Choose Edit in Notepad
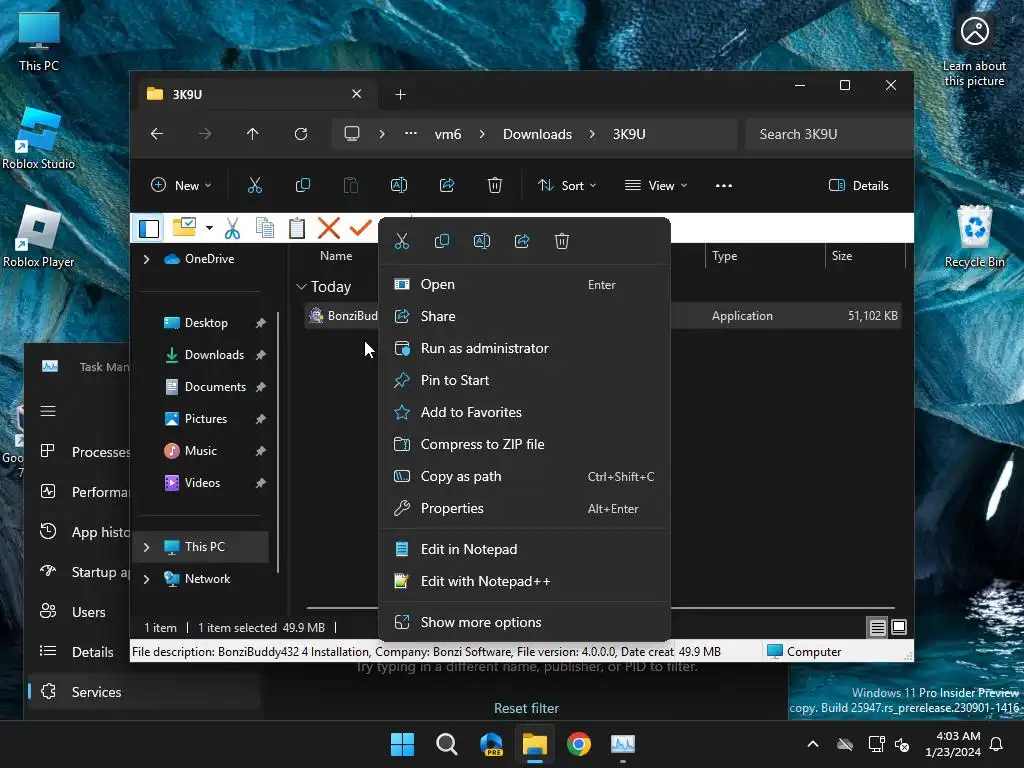Image resolution: width=1024 pixels, height=768 pixels. tap(524, 549)
